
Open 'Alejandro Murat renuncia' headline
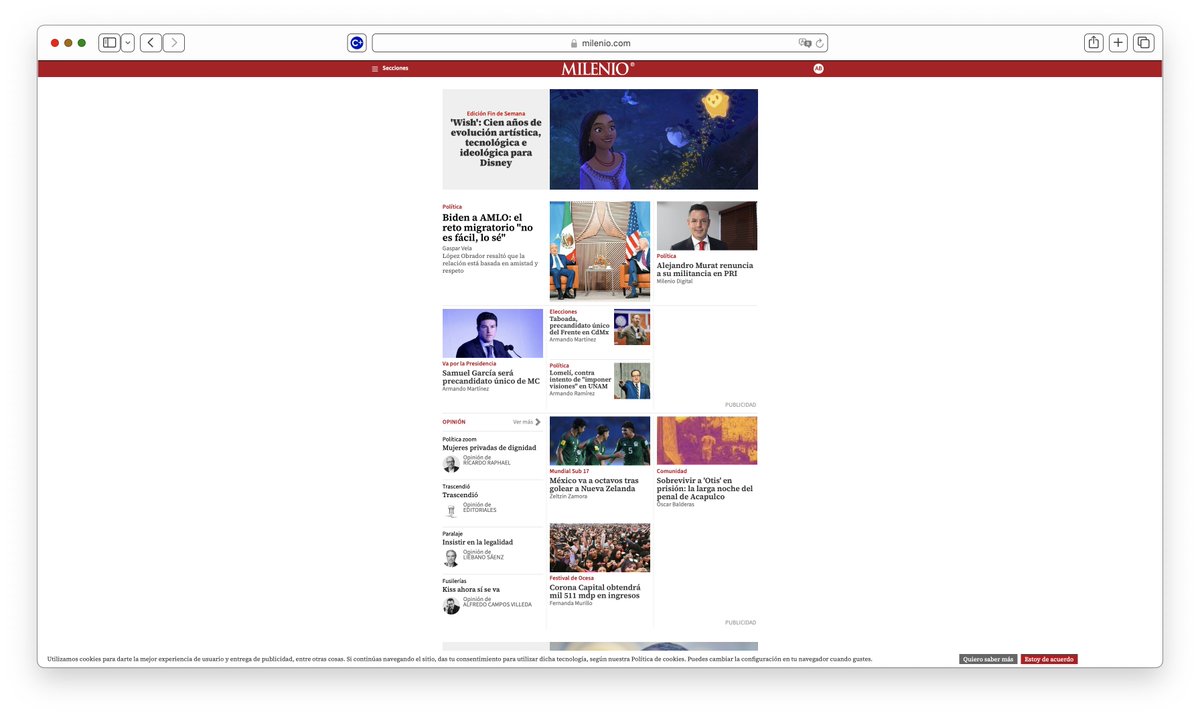[705, 269]
